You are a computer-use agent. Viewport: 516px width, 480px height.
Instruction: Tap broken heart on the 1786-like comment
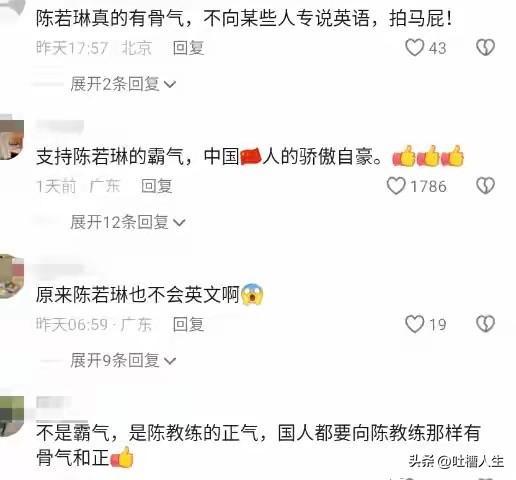coord(485,186)
